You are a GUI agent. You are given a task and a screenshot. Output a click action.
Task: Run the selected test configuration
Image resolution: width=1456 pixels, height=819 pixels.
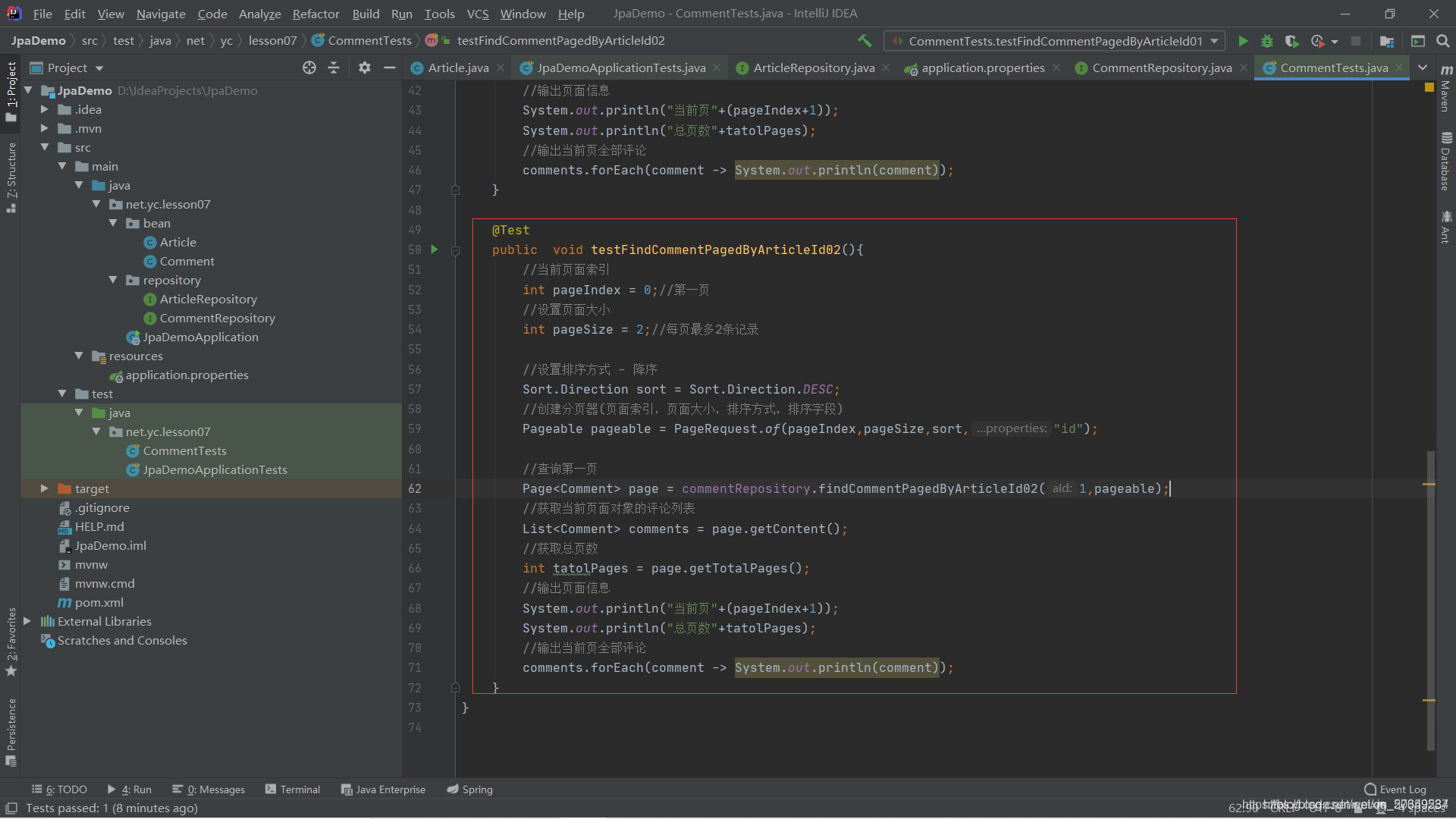[x=1243, y=41]
